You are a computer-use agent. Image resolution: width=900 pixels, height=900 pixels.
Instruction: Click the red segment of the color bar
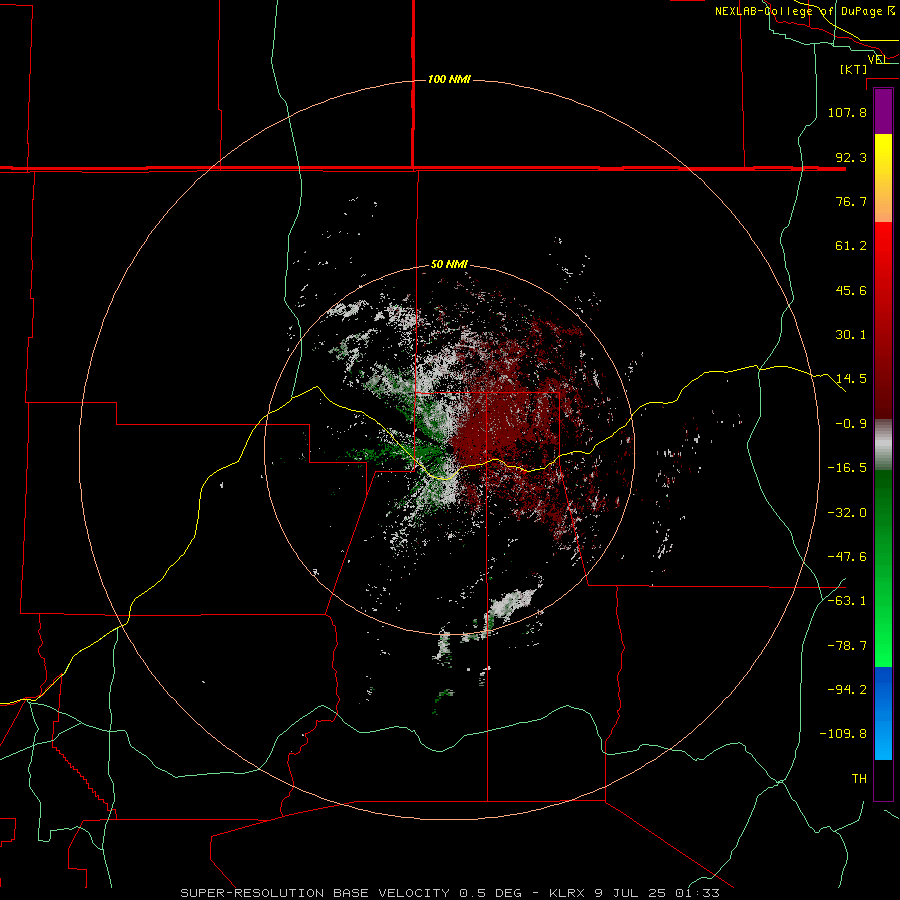tap(883, 320)
